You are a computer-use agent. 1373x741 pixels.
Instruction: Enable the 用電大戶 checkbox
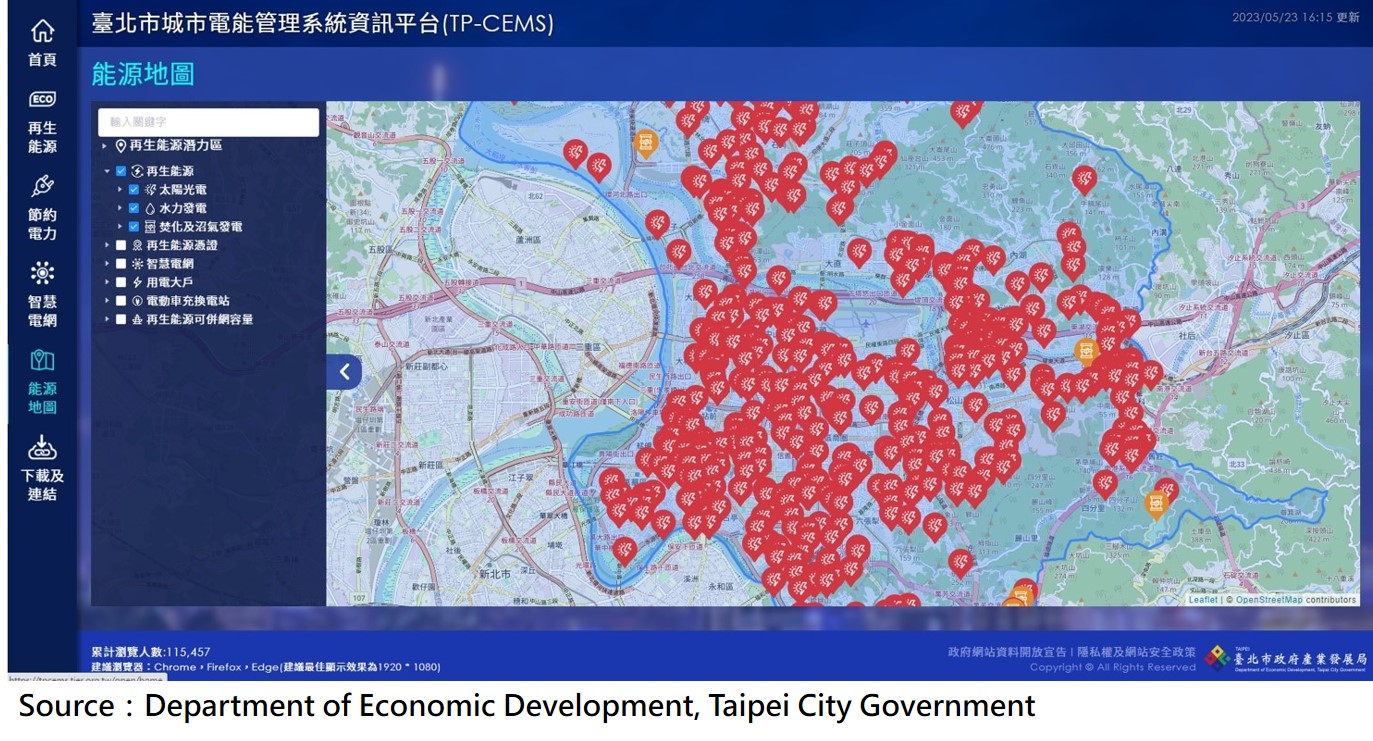(121, 283)
